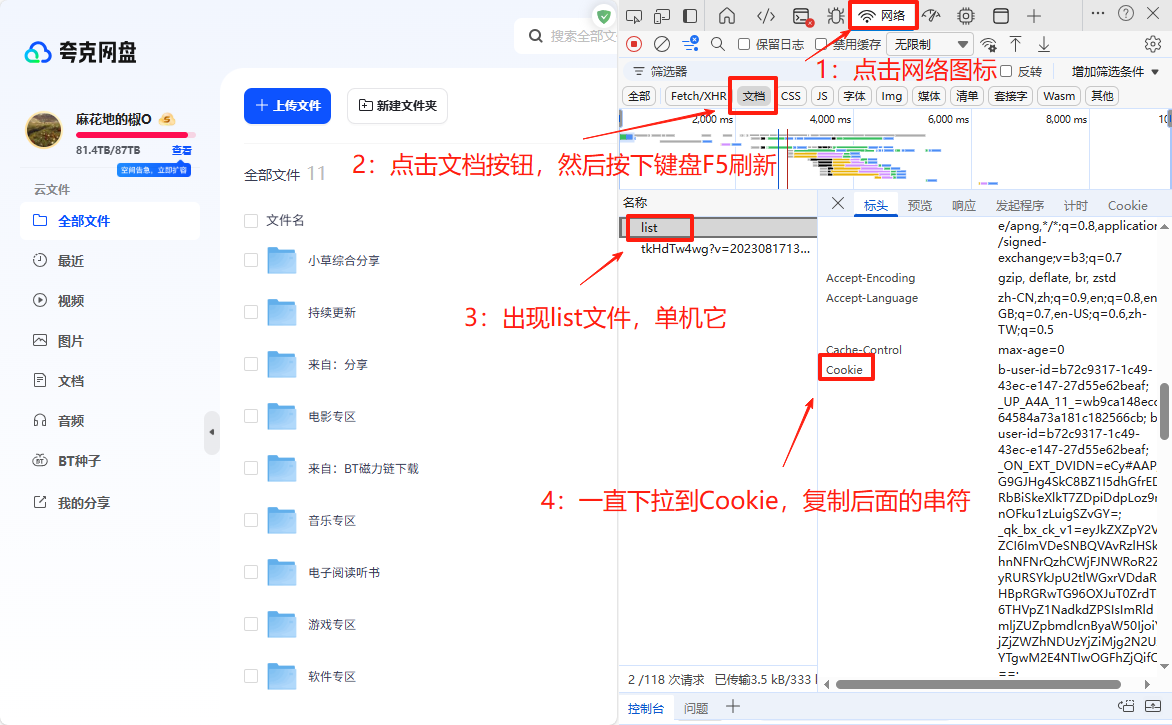1172x725 pixels.
Task: Click the list request in the name column
Action: [650, 228]
